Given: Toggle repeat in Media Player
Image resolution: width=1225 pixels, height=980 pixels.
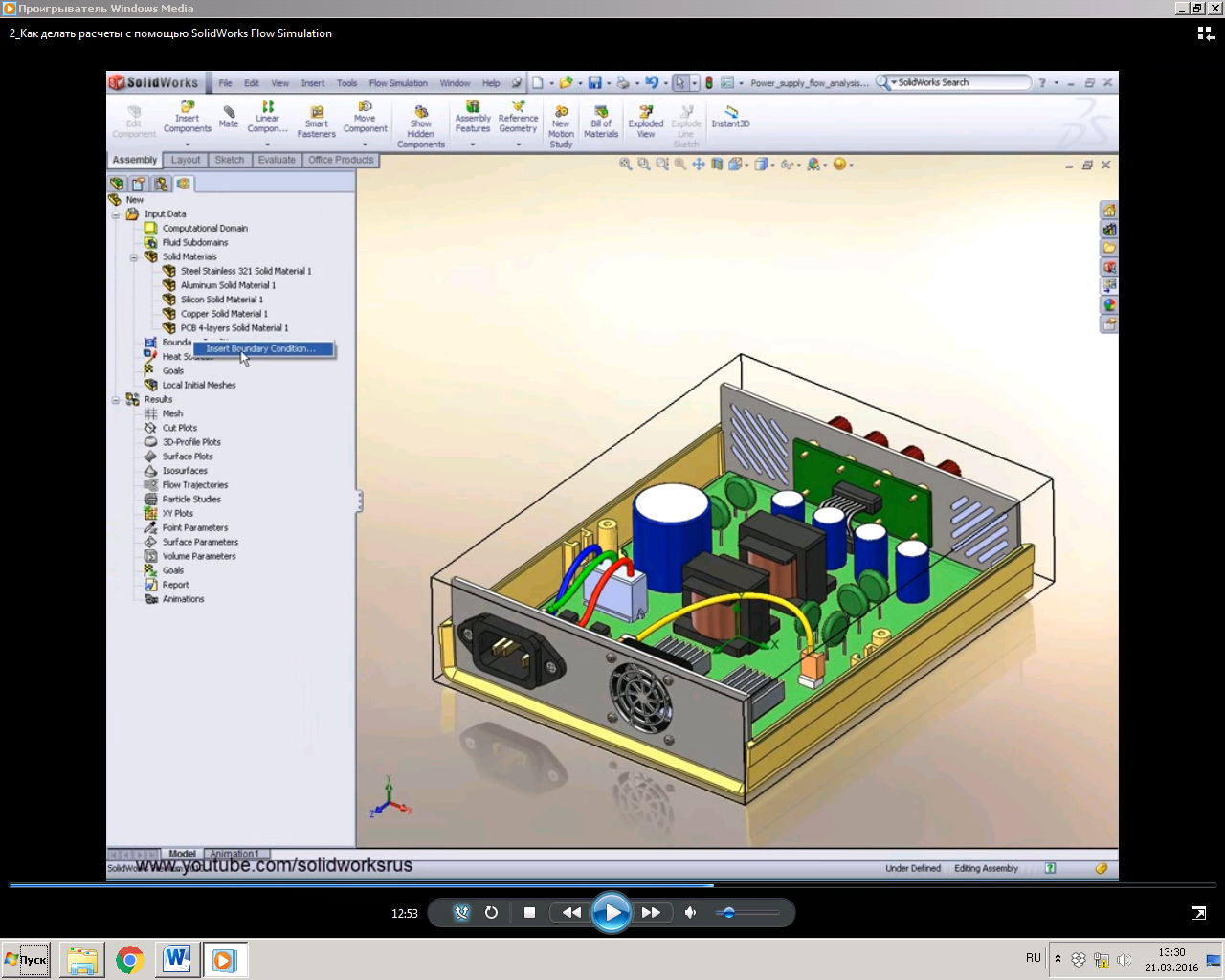Looking at the screenshot, I should click(491, 913).
